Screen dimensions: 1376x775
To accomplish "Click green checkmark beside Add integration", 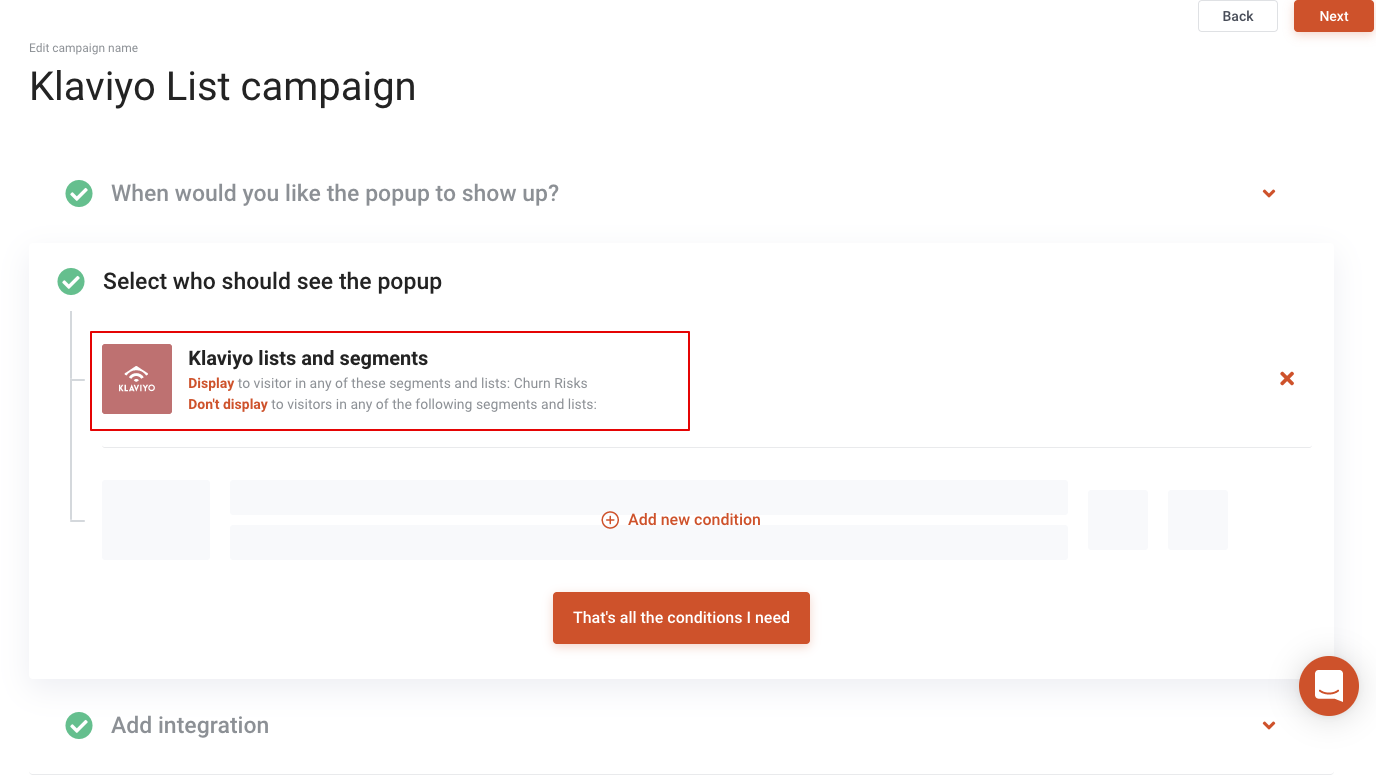I will tap(79, 725).
